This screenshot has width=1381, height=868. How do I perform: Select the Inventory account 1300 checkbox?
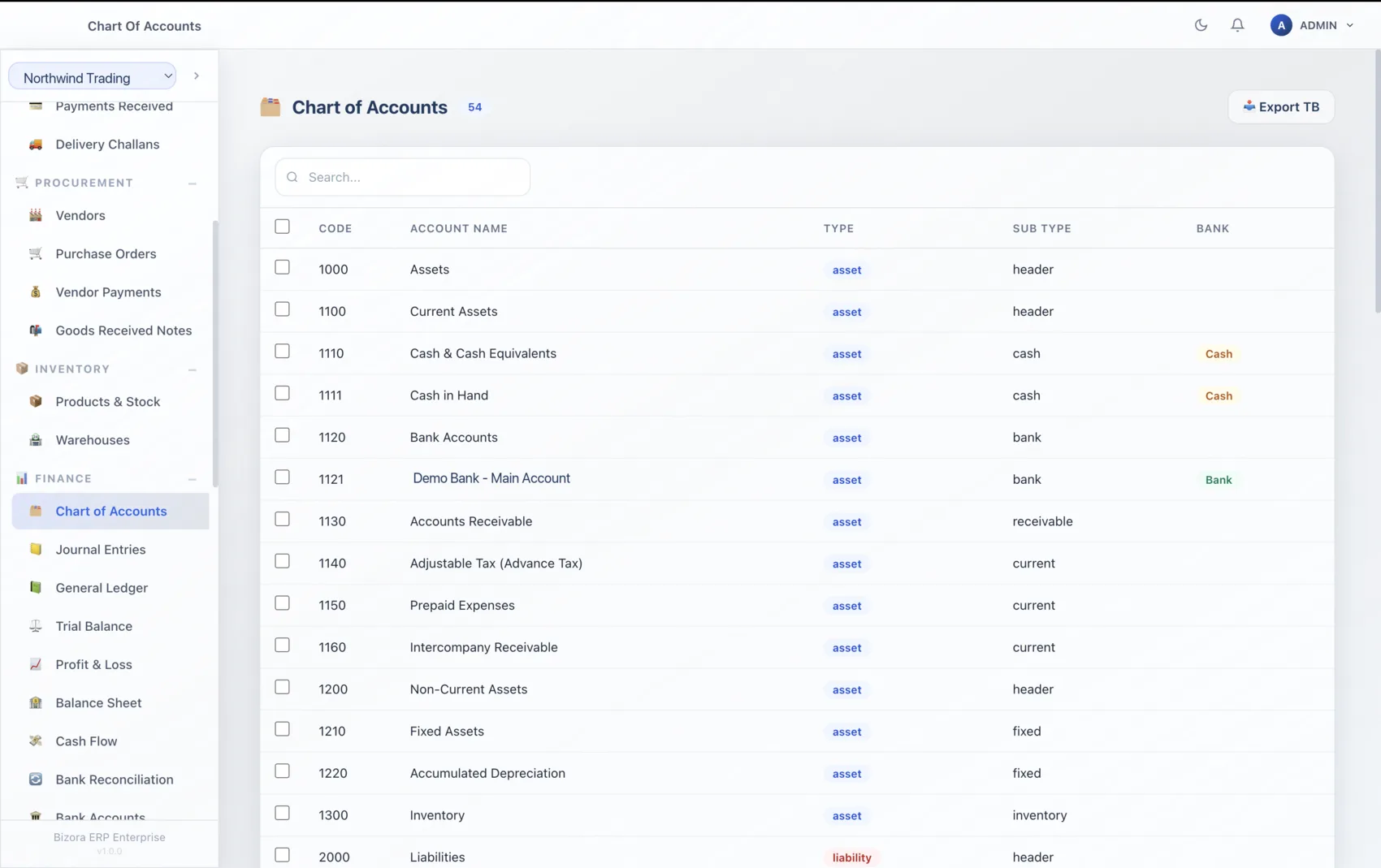coord(282,813)
